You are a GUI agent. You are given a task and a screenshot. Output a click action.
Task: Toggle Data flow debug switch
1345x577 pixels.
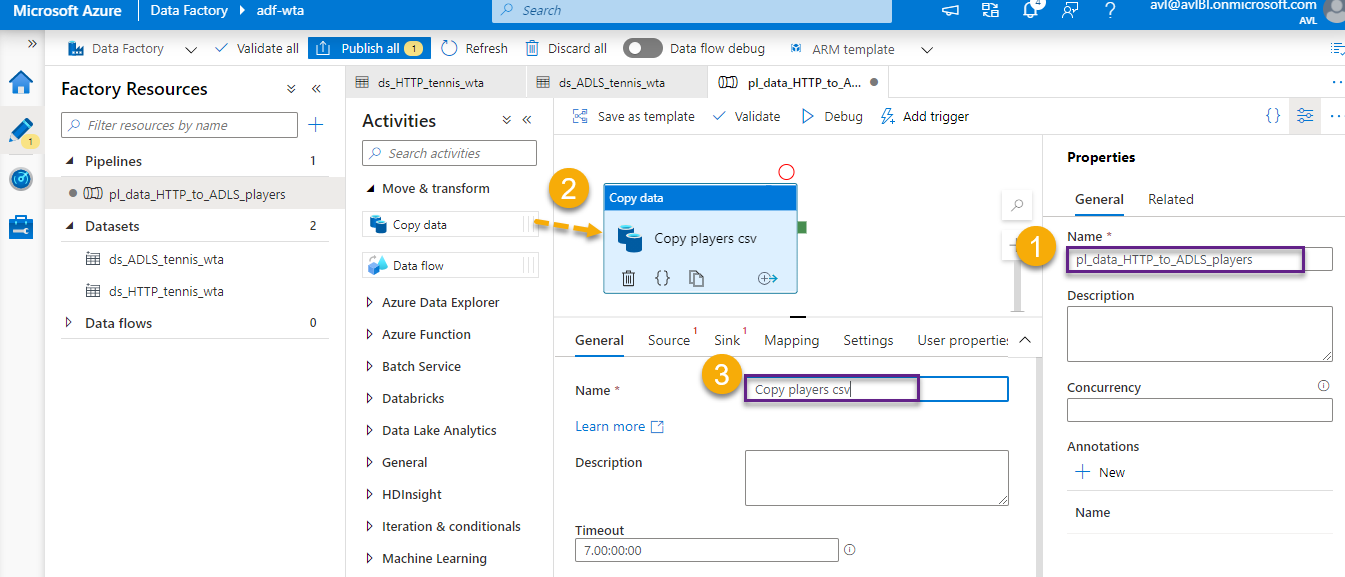642,48
